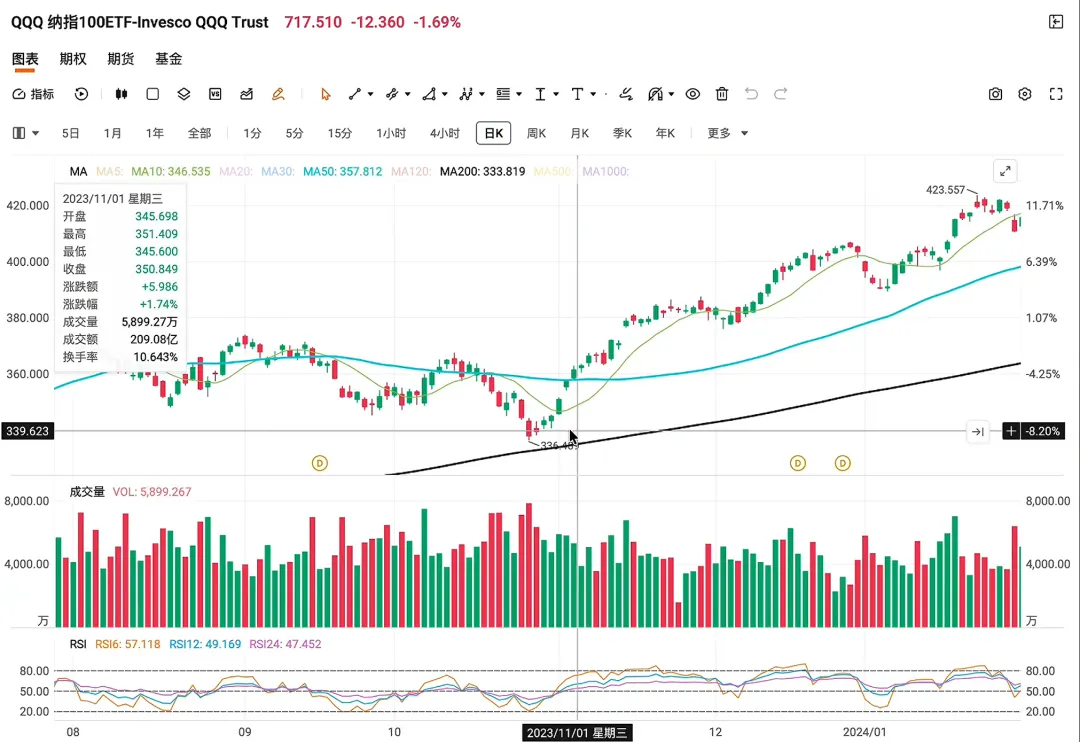
Task: Take a chart snapshot with camera icon
Action: [x=995, y=94]
